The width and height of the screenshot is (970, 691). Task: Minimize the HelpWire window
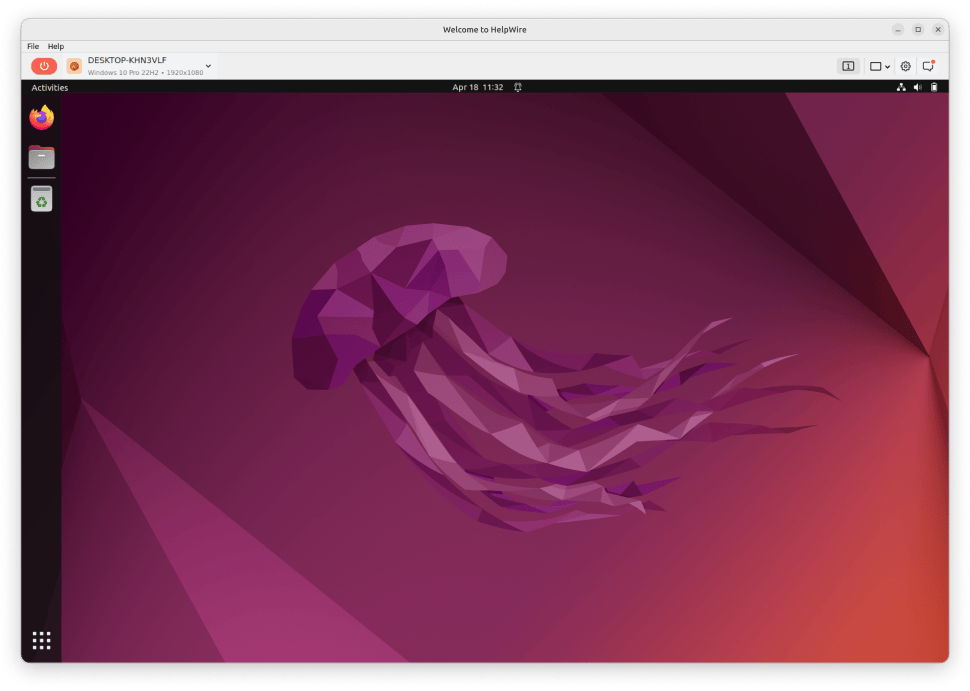pyautogui.click(x=898, y=30)
